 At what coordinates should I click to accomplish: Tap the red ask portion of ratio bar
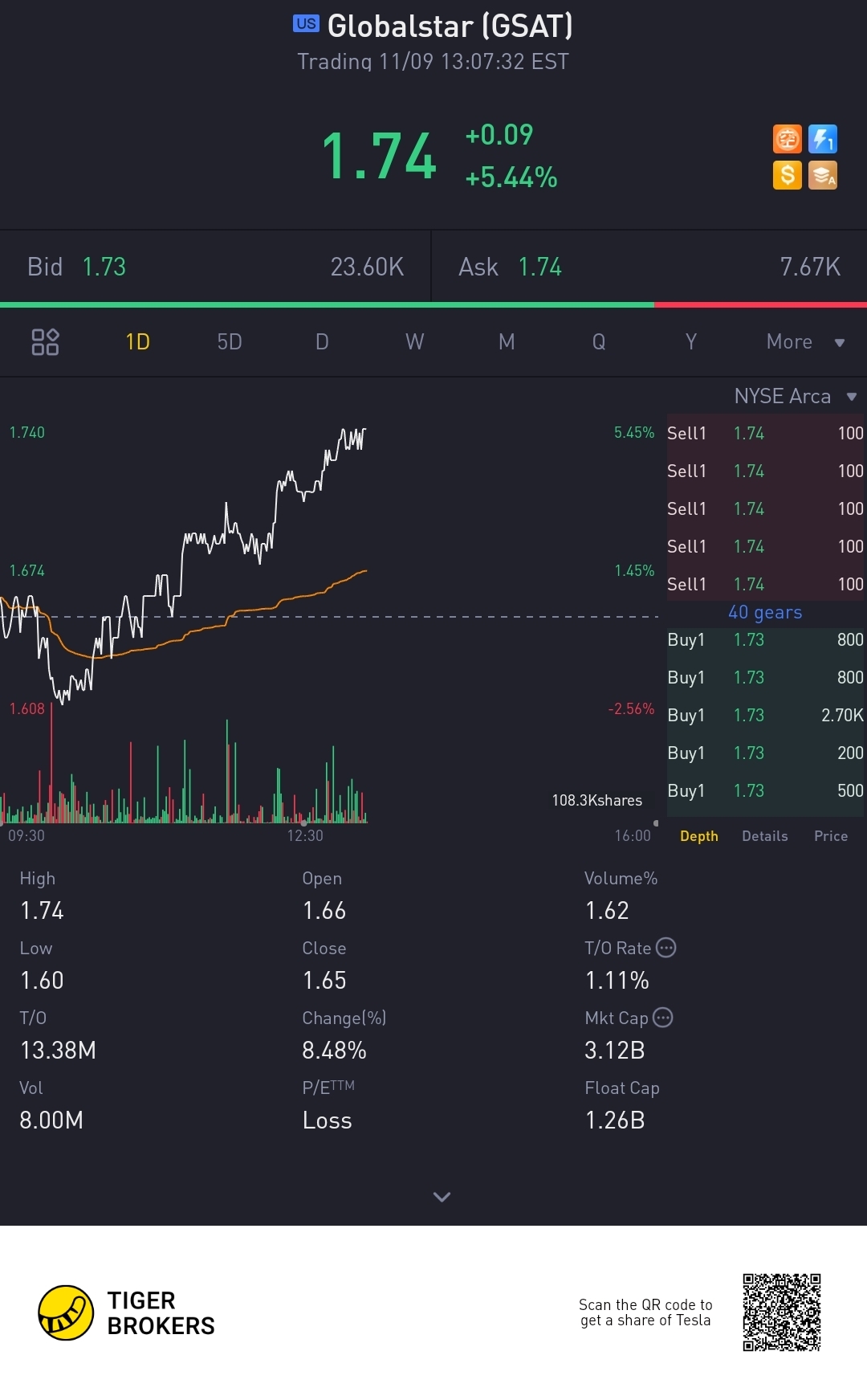click(x=760, y=305)
